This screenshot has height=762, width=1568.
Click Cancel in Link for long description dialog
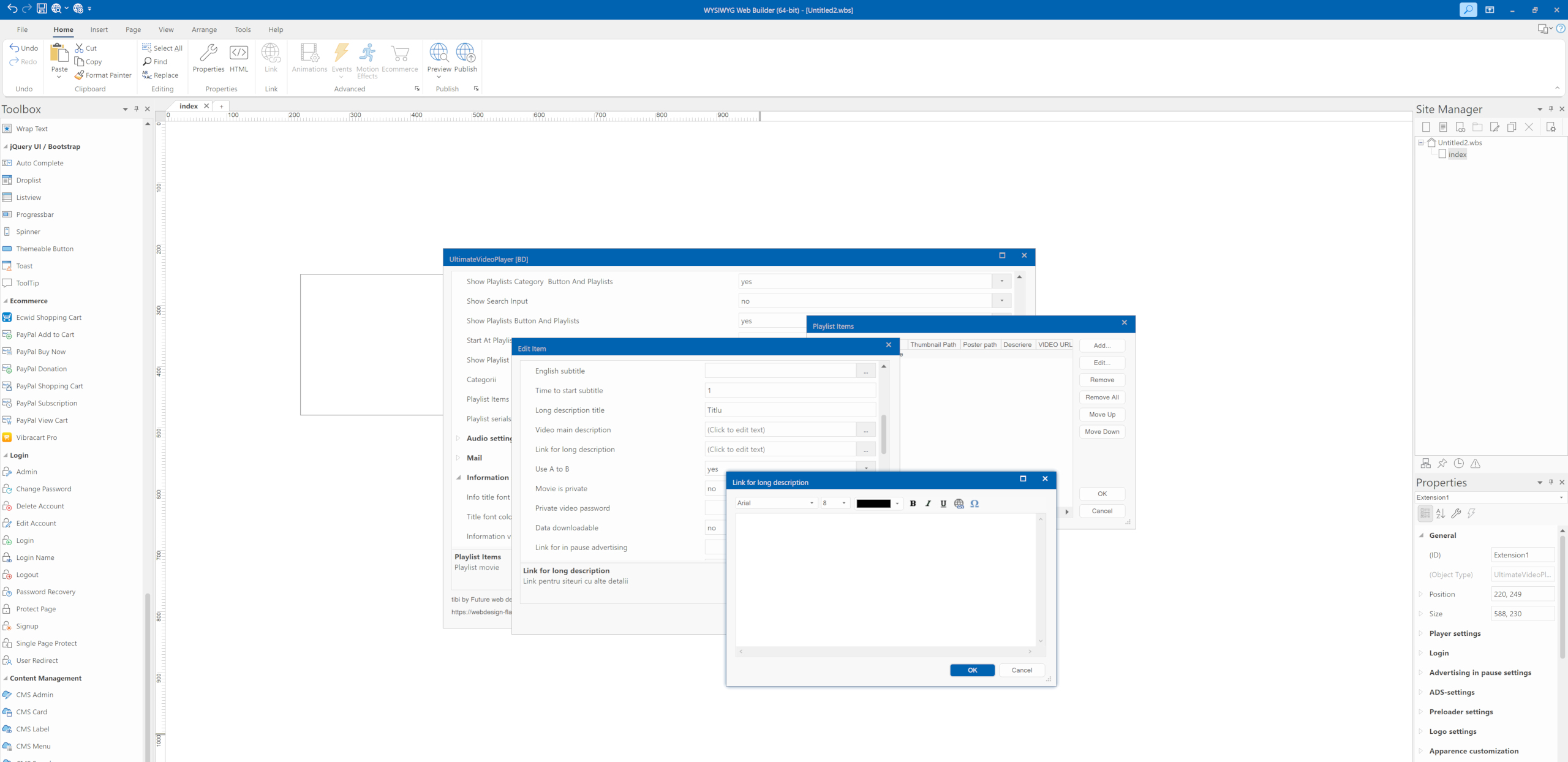[1022, 670]
